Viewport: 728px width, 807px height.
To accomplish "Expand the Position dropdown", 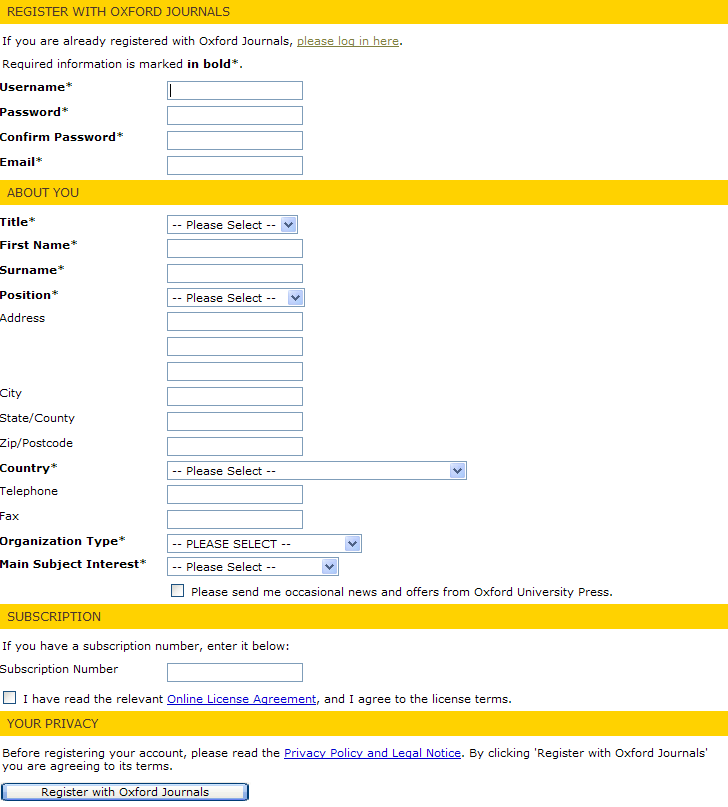I will point(236,298).
